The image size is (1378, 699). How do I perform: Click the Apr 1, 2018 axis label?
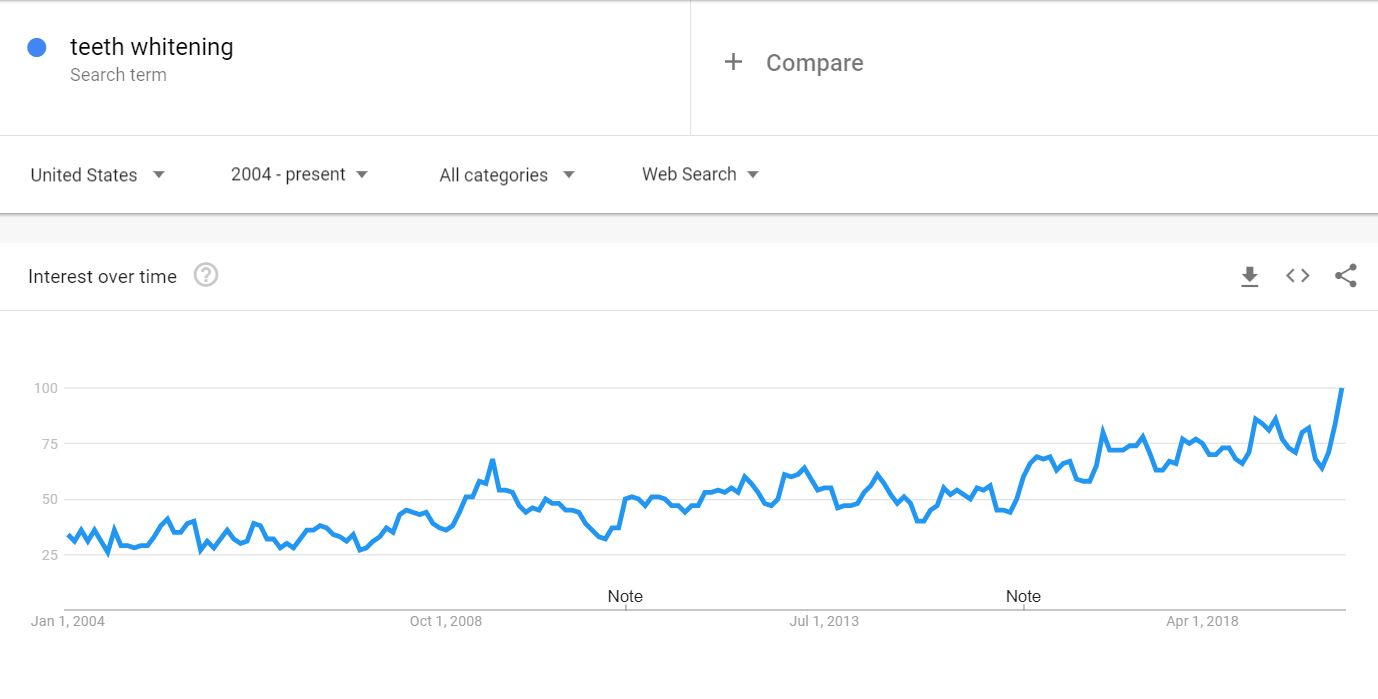click(1202, 621)
